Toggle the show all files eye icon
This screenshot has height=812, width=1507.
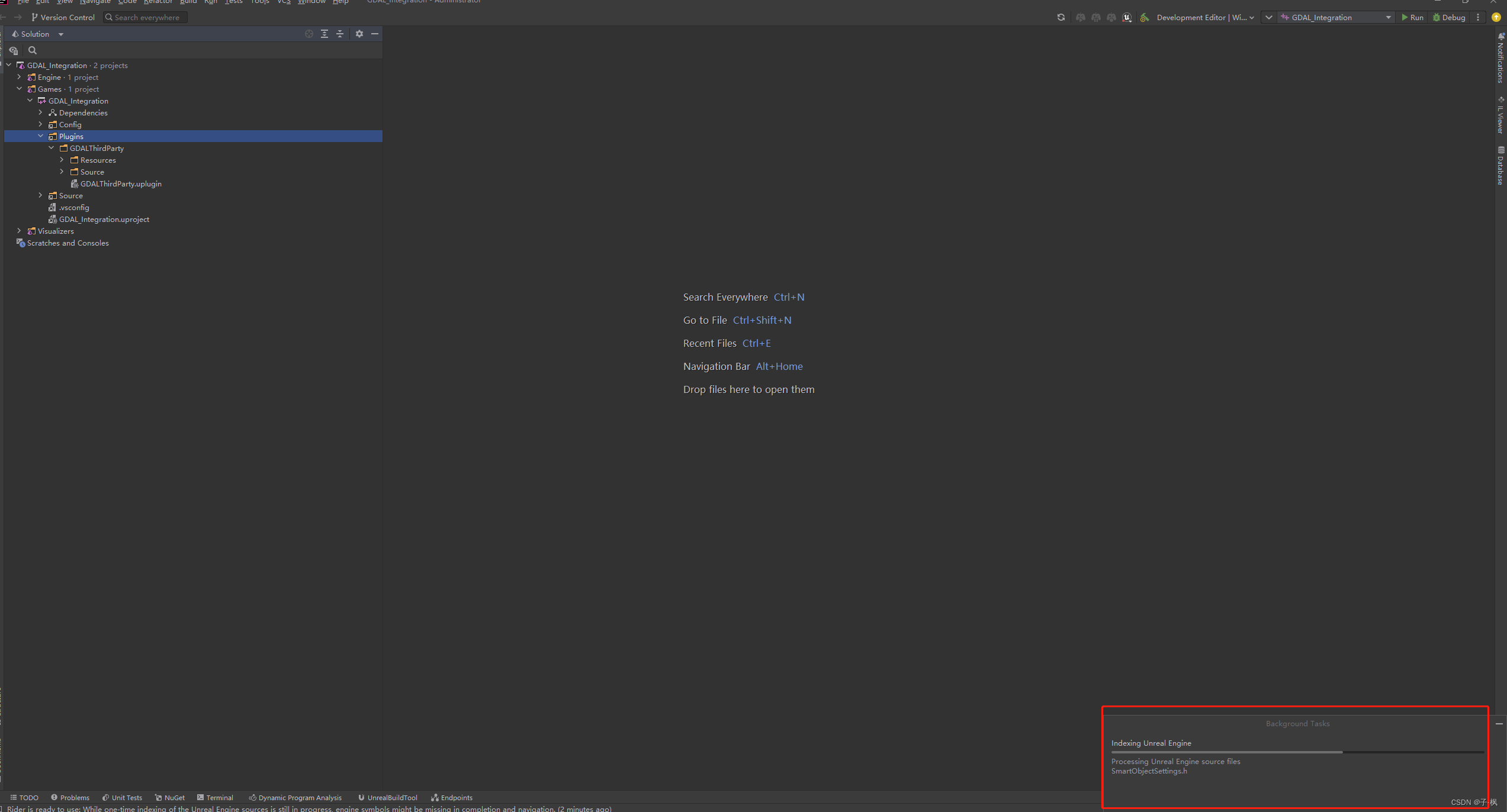(x=14, y=51)
